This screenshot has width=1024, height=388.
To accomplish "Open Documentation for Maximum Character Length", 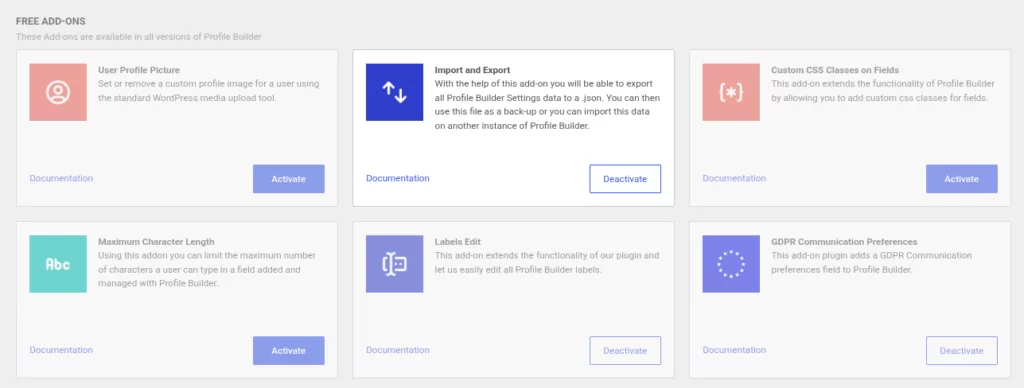I will pyautogui.click(x=61, y=350).
